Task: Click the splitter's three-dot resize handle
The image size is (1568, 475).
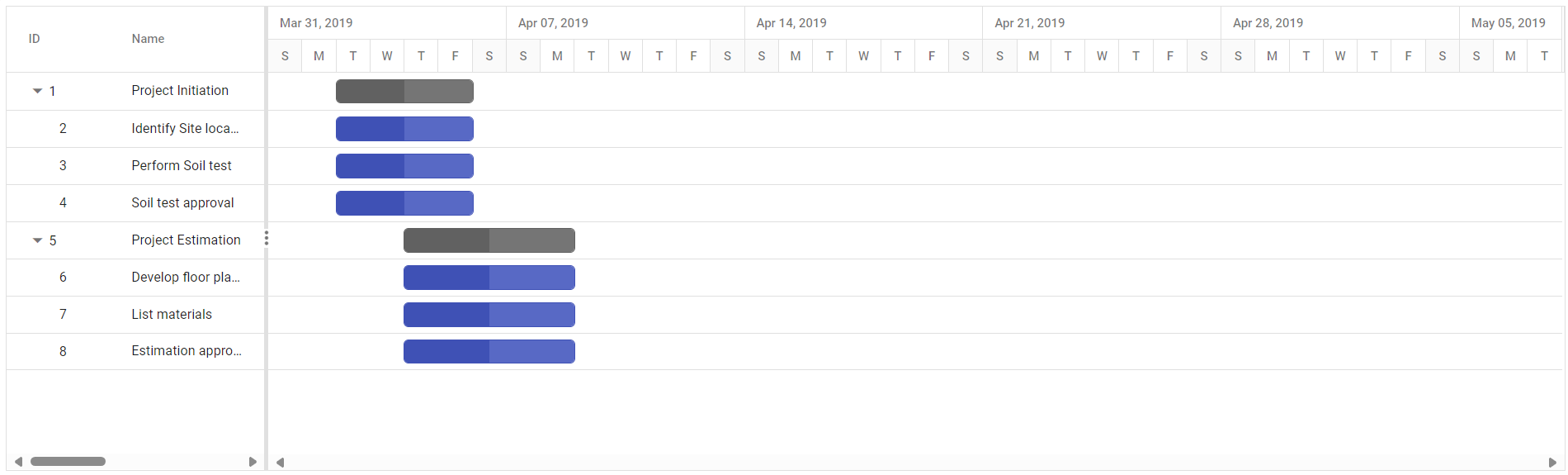Action: 266,239
